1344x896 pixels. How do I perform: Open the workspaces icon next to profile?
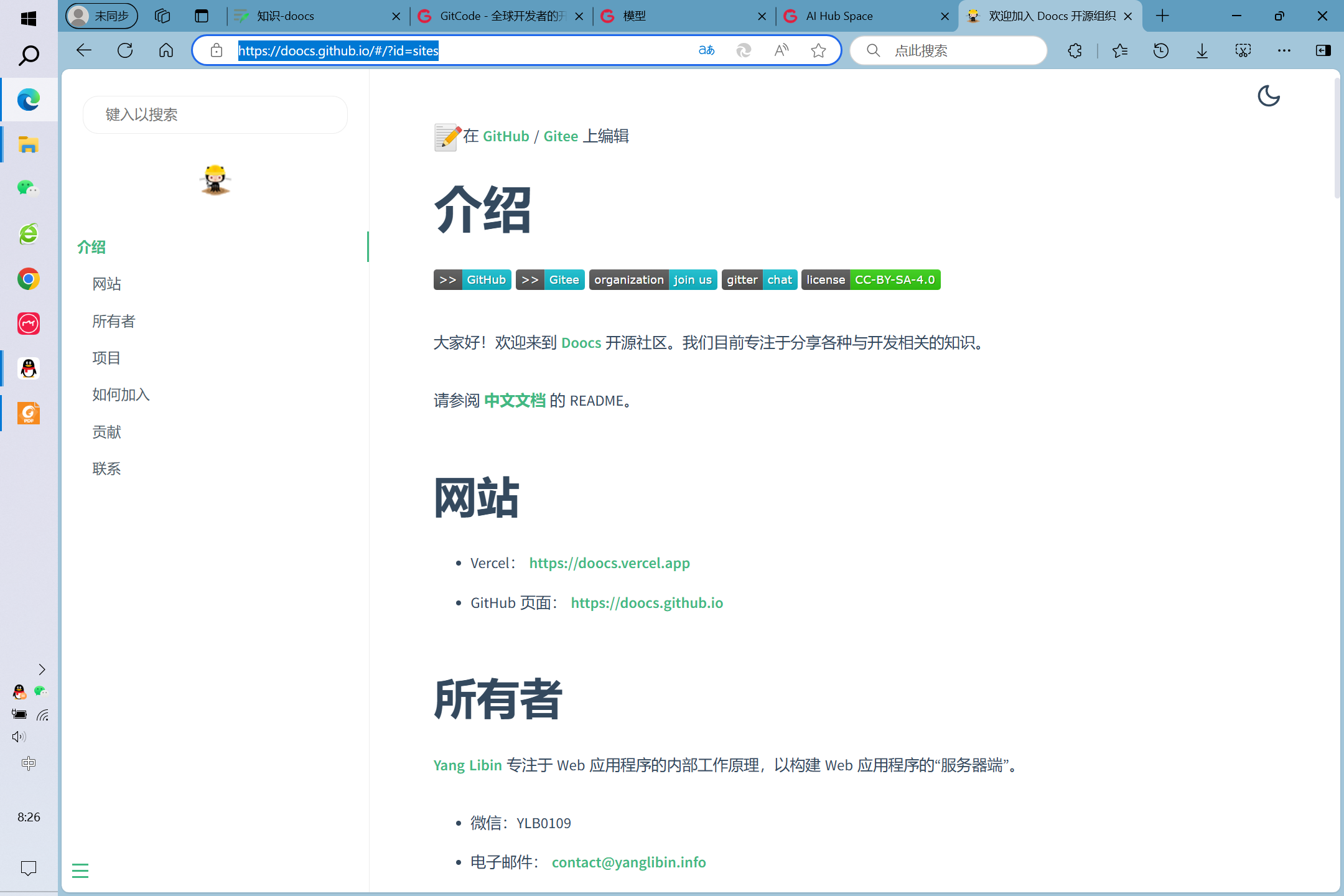(162, 16)
